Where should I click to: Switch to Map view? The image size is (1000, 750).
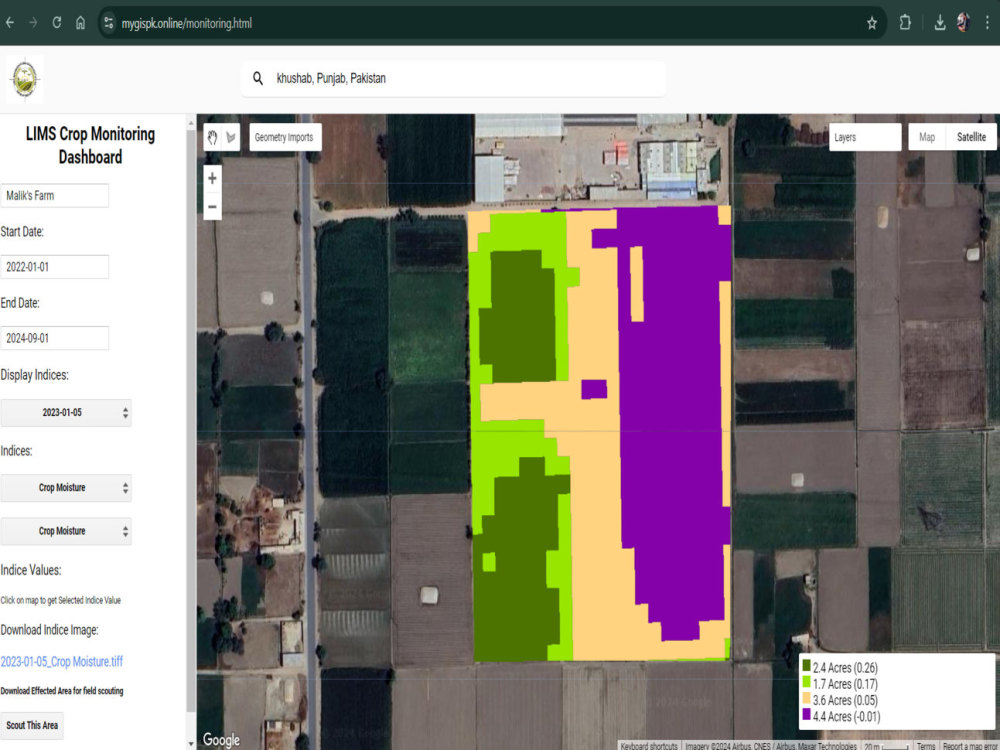click(927, 137)
